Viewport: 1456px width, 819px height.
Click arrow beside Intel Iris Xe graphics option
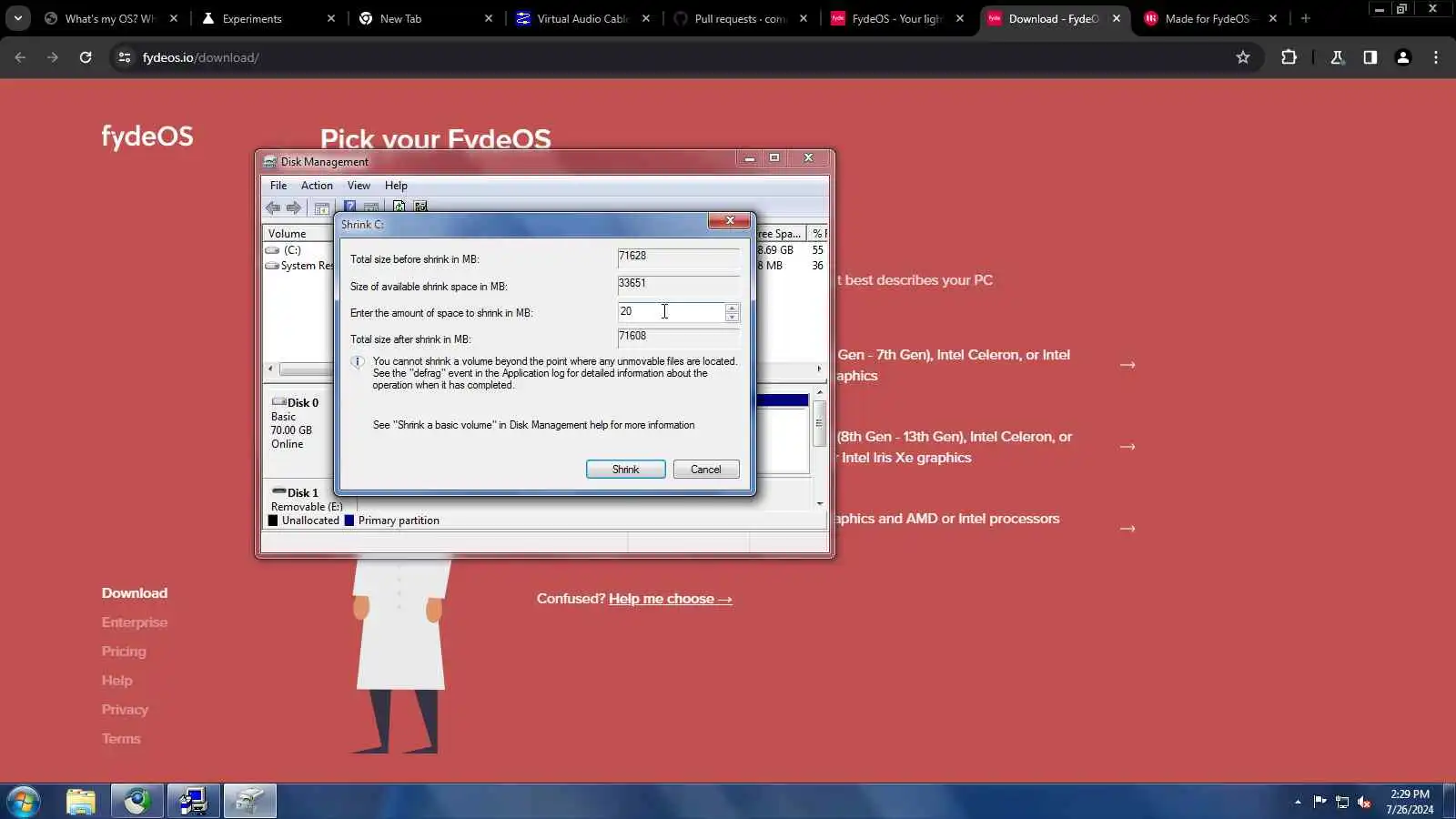click(x=1127, y=447)
